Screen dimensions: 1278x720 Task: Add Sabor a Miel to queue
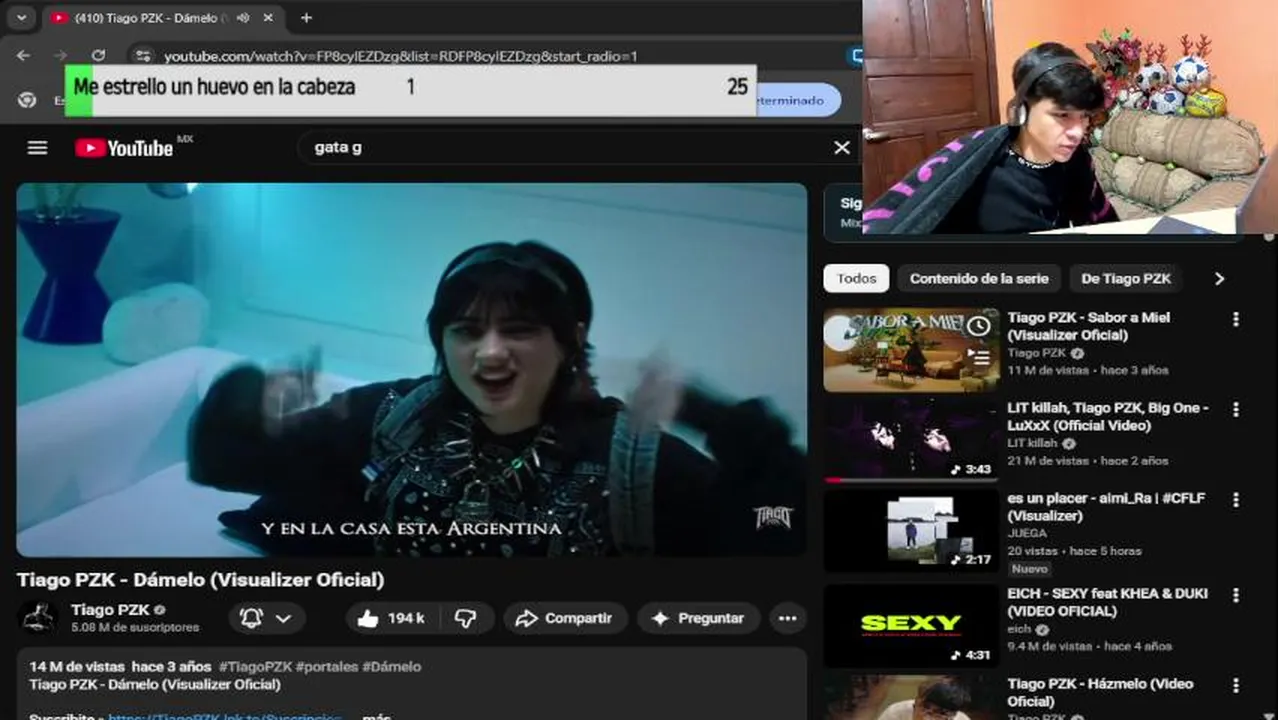tap(979, 356)
